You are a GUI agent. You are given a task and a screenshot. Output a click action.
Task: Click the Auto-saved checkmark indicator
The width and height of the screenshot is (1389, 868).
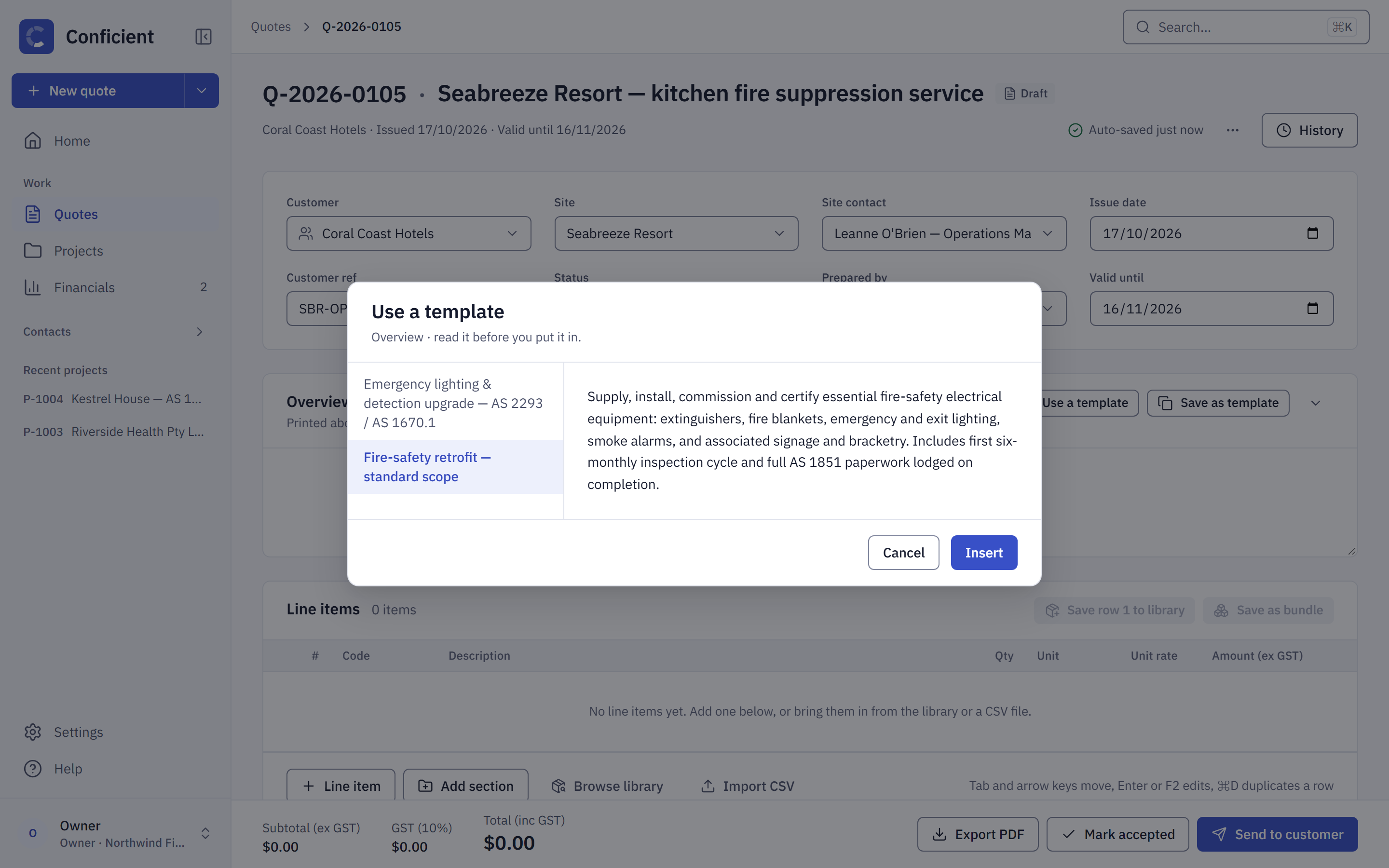1075,130
